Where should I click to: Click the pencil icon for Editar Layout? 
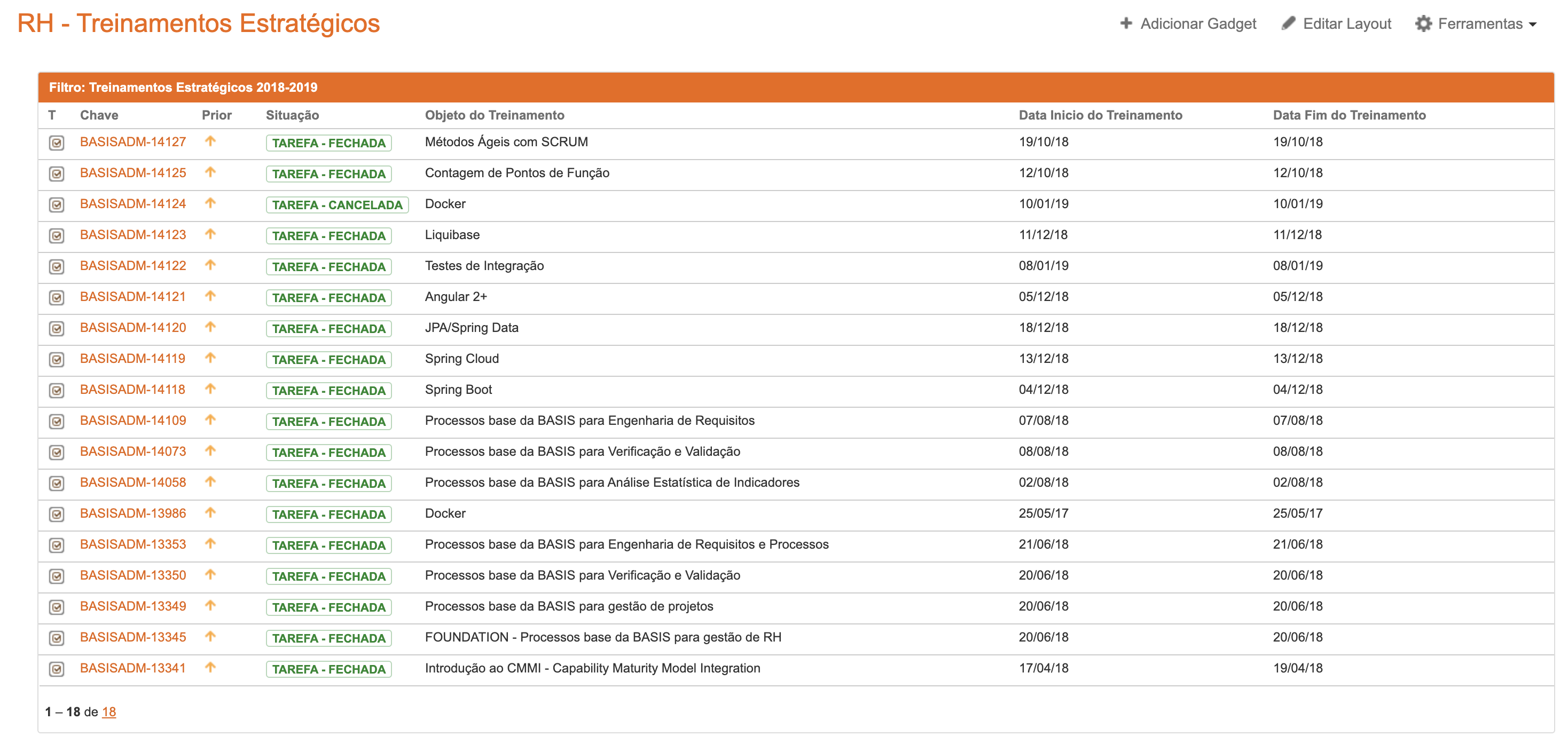pos(1288,23)
